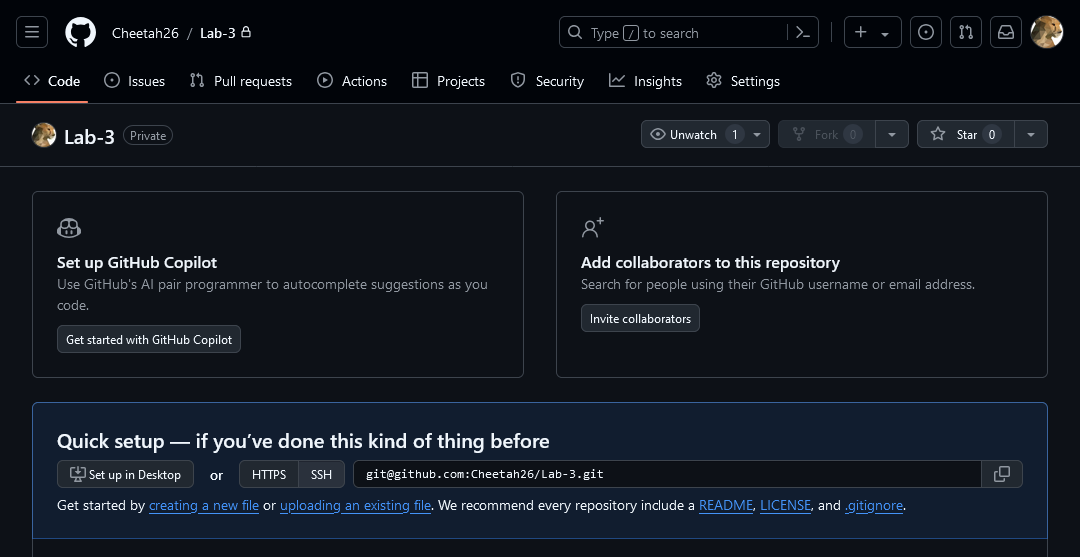Click Get started with GitHub Copilot
Screen dimensions: 1080x557
(149, 339)
